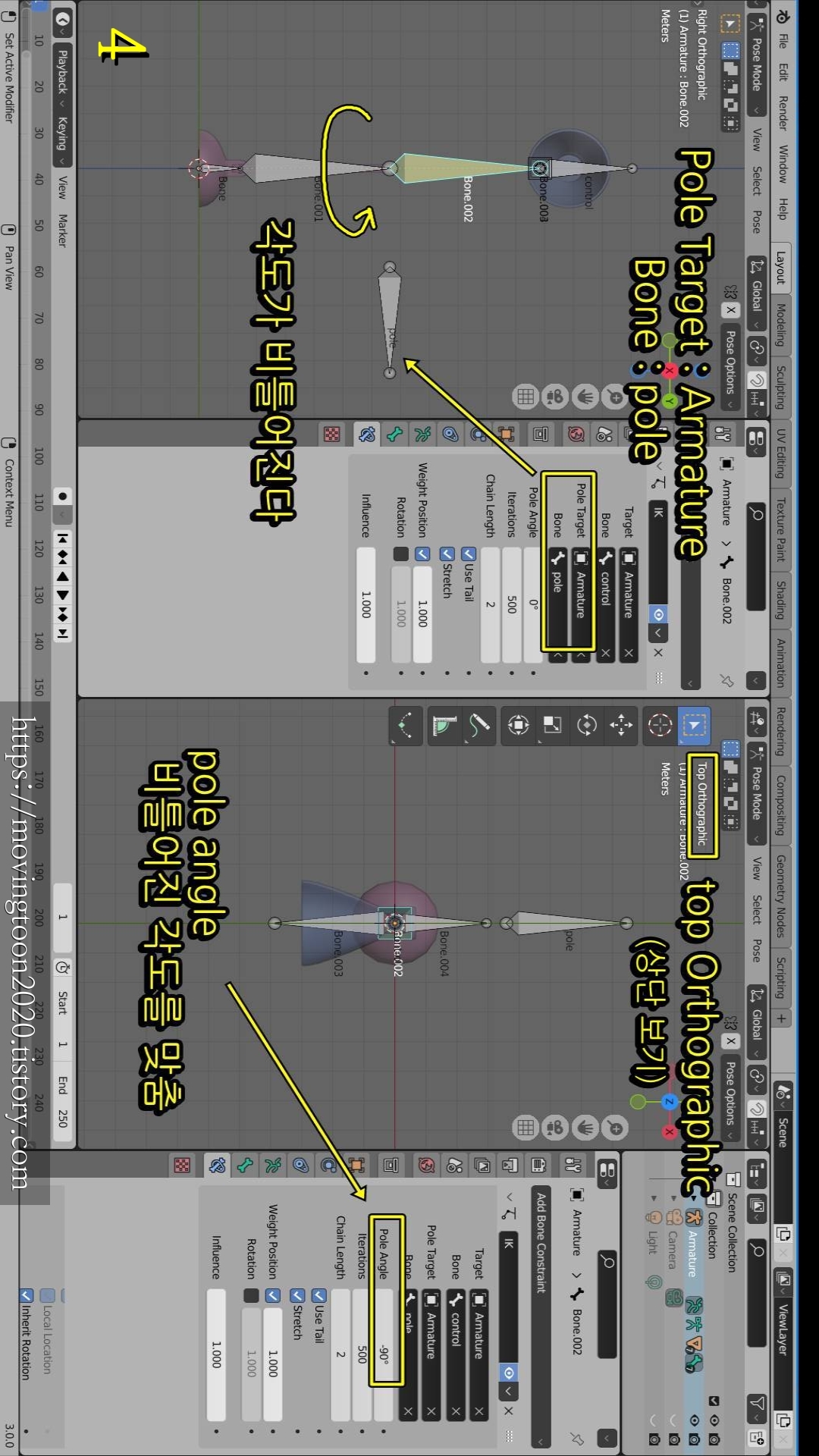Image resolution: width=819 pixels, height=1456 pixels.
Task: Hide the Armature object via its outliner eye
Action: 694,1420
